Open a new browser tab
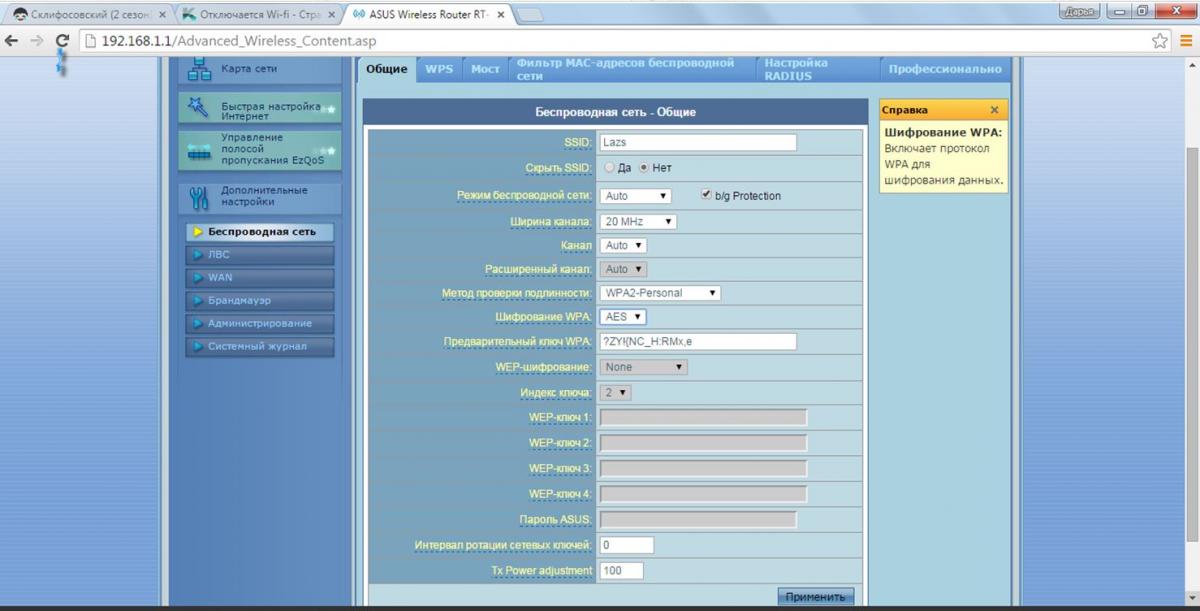Image resolution: width=1200 pixels, height=611 pixels. [x=528, y=15]
